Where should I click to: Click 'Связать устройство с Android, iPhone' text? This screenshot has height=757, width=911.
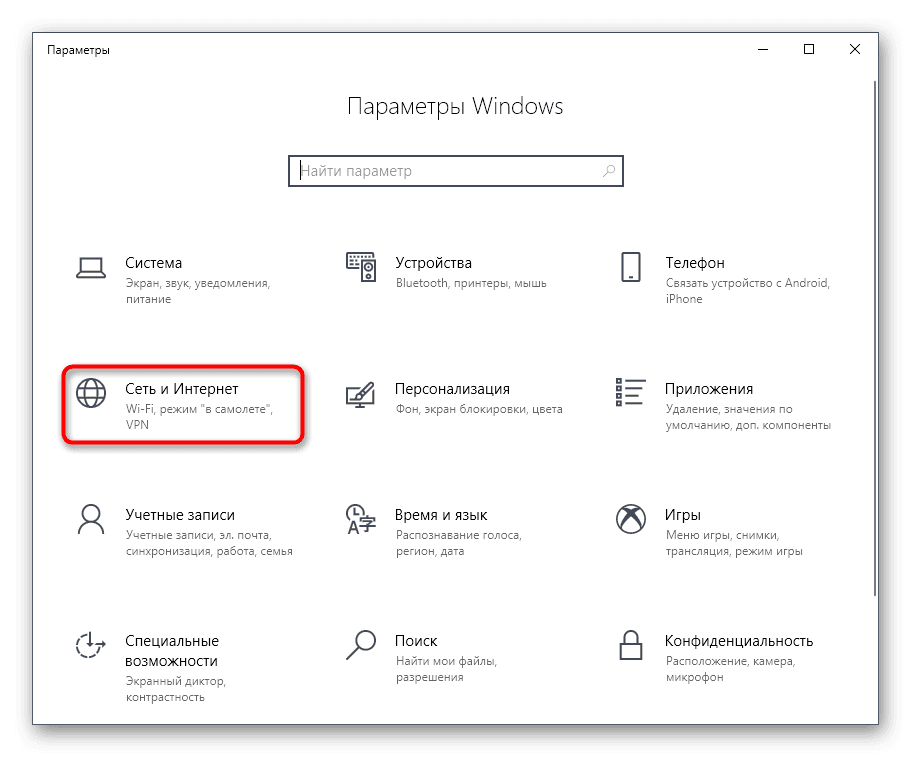(748, 291)
